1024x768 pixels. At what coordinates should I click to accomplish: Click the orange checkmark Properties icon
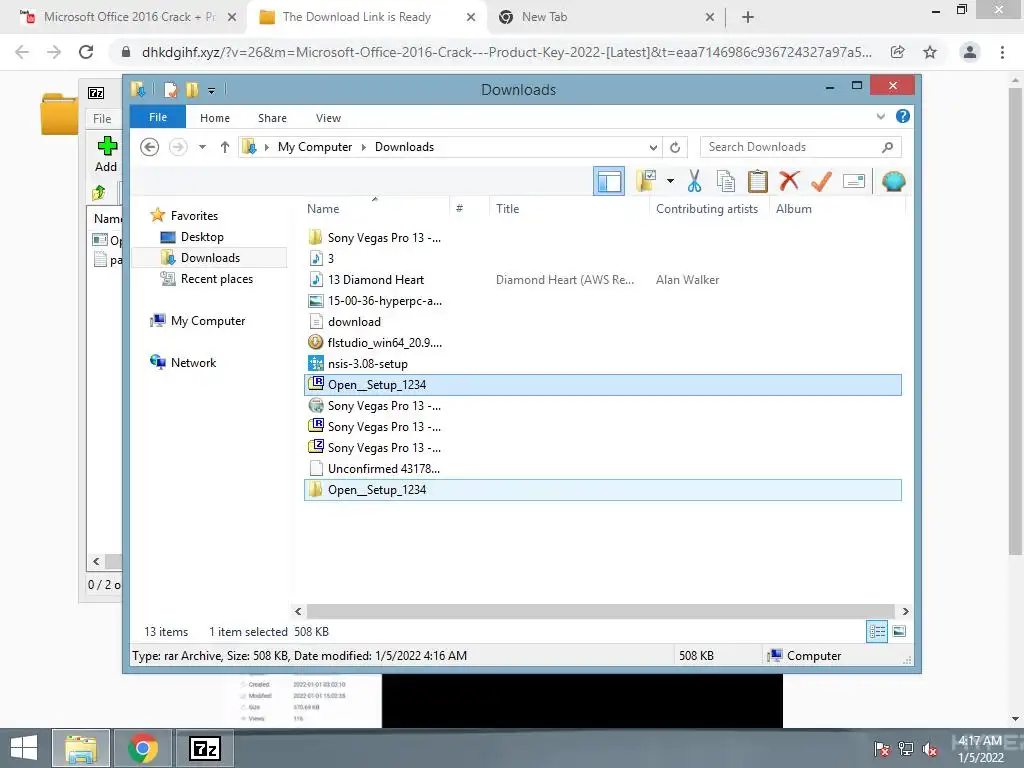[821, 181]
